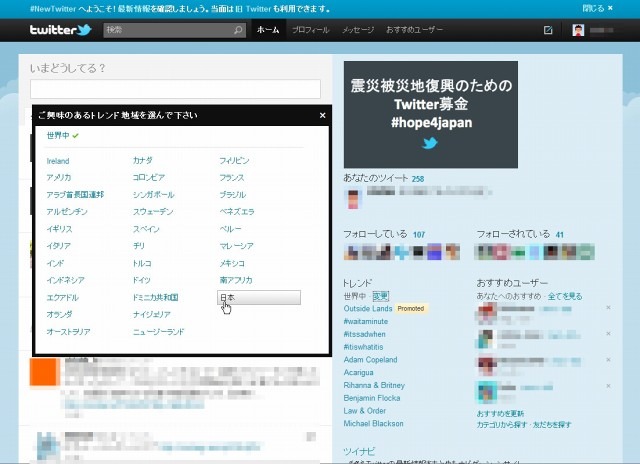This screenshot has width=640, height=464.
Task: Select 世界中 worldwide trends option
Action: click(x=58, y=135)
